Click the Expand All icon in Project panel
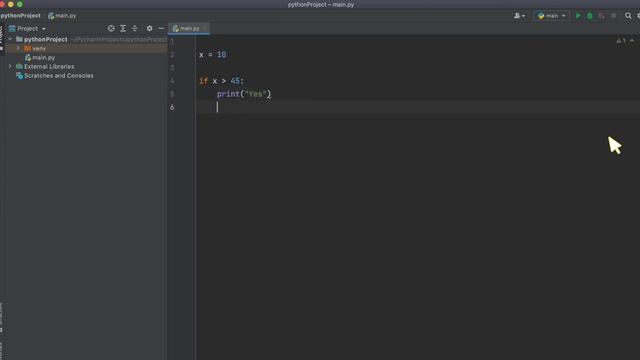Image resolution: width=640 pixels, height=360 pixels. (x=123, y=28)
